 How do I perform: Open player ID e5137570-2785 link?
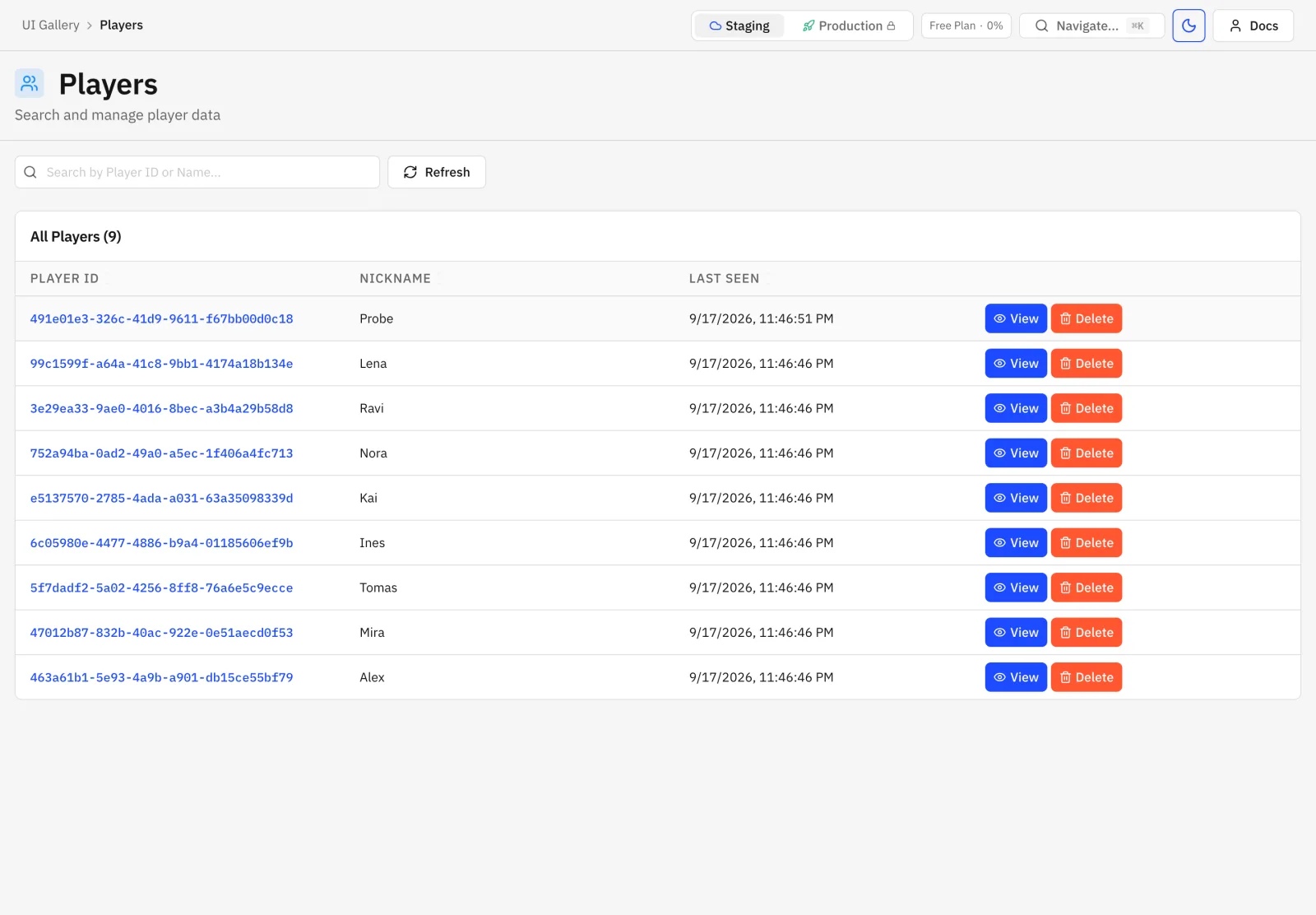pos(161,498)
